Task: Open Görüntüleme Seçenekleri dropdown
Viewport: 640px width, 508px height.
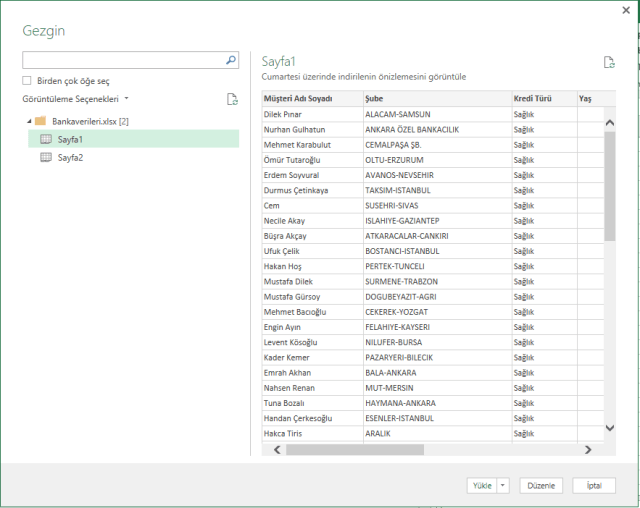Action: [x=127, y=98]
